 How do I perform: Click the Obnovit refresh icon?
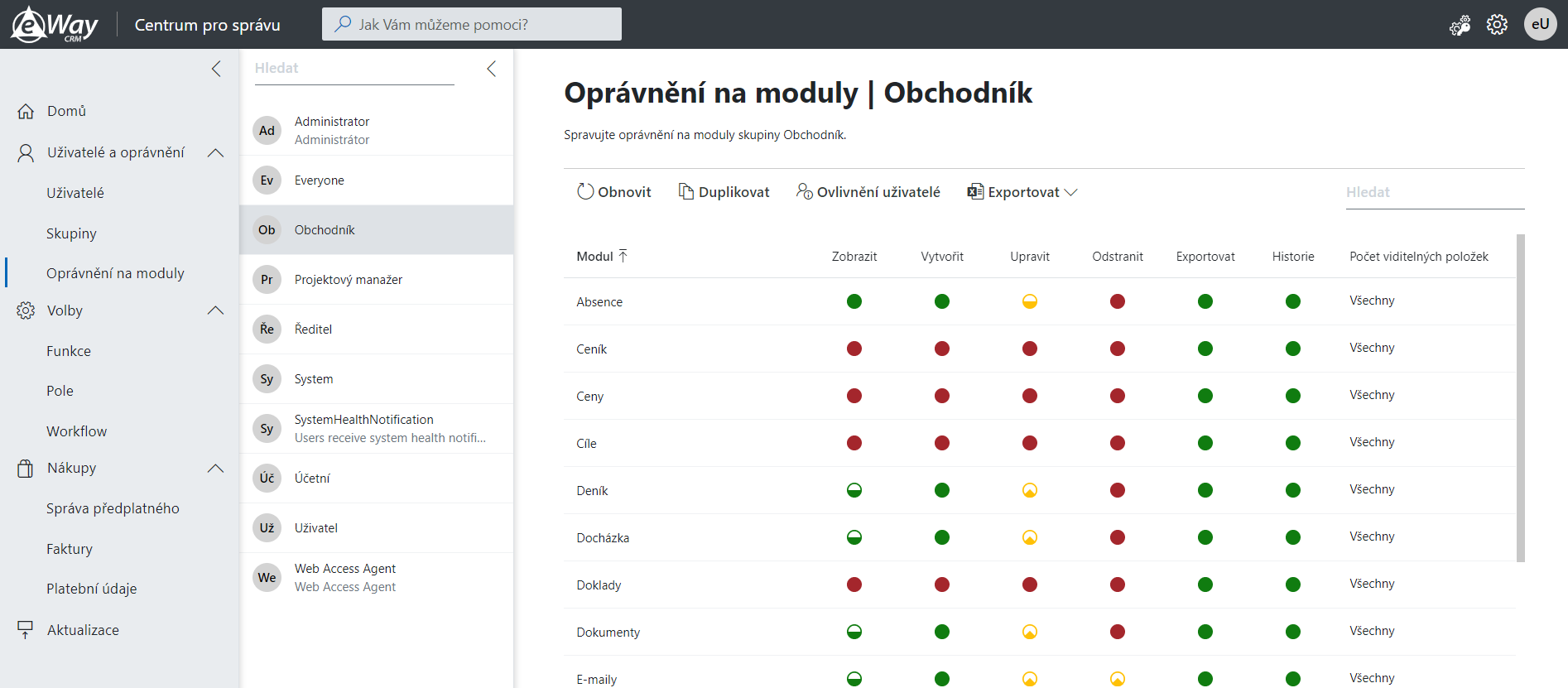(585, 191)
